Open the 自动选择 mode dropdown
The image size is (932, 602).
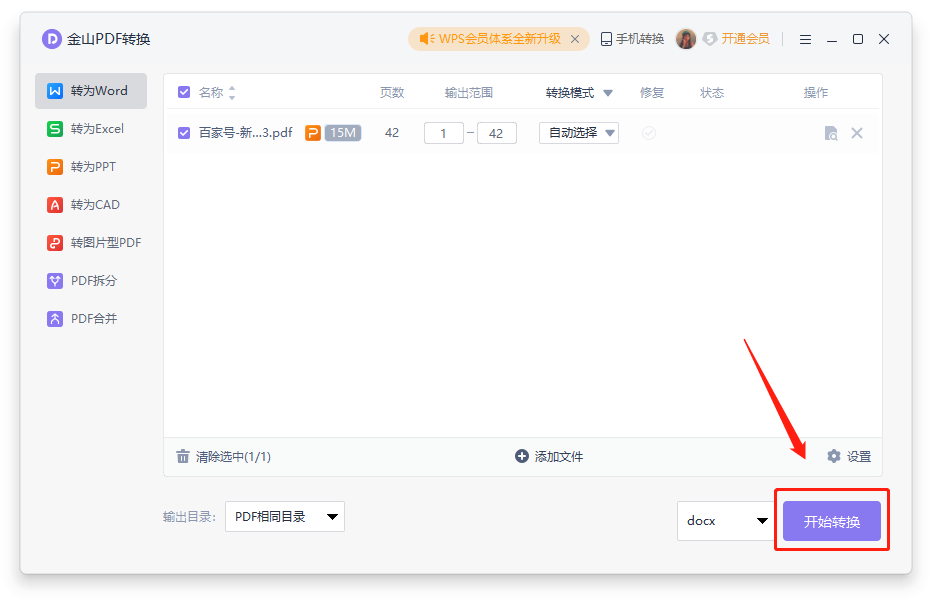(x=579, y=133)
